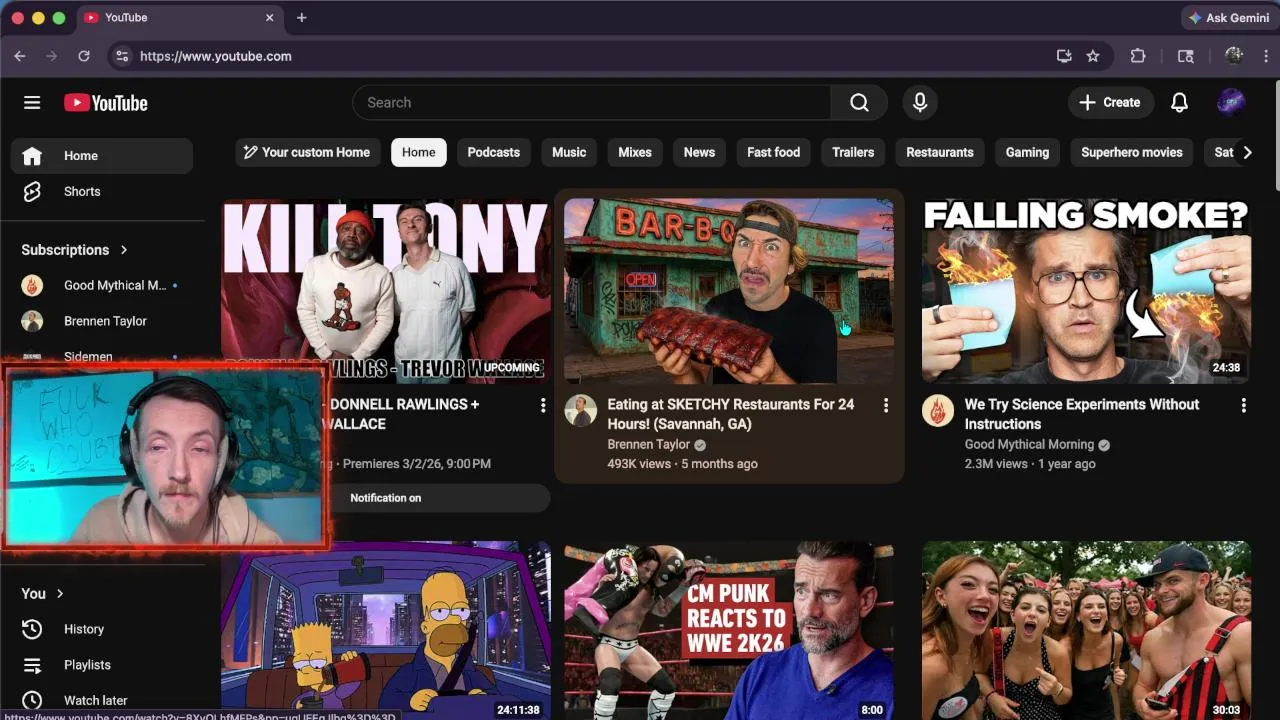Viewport: 1280px width, 720px height.
Task: Open Good Mythical Morning channel name link
Action: pos(1029,445)
